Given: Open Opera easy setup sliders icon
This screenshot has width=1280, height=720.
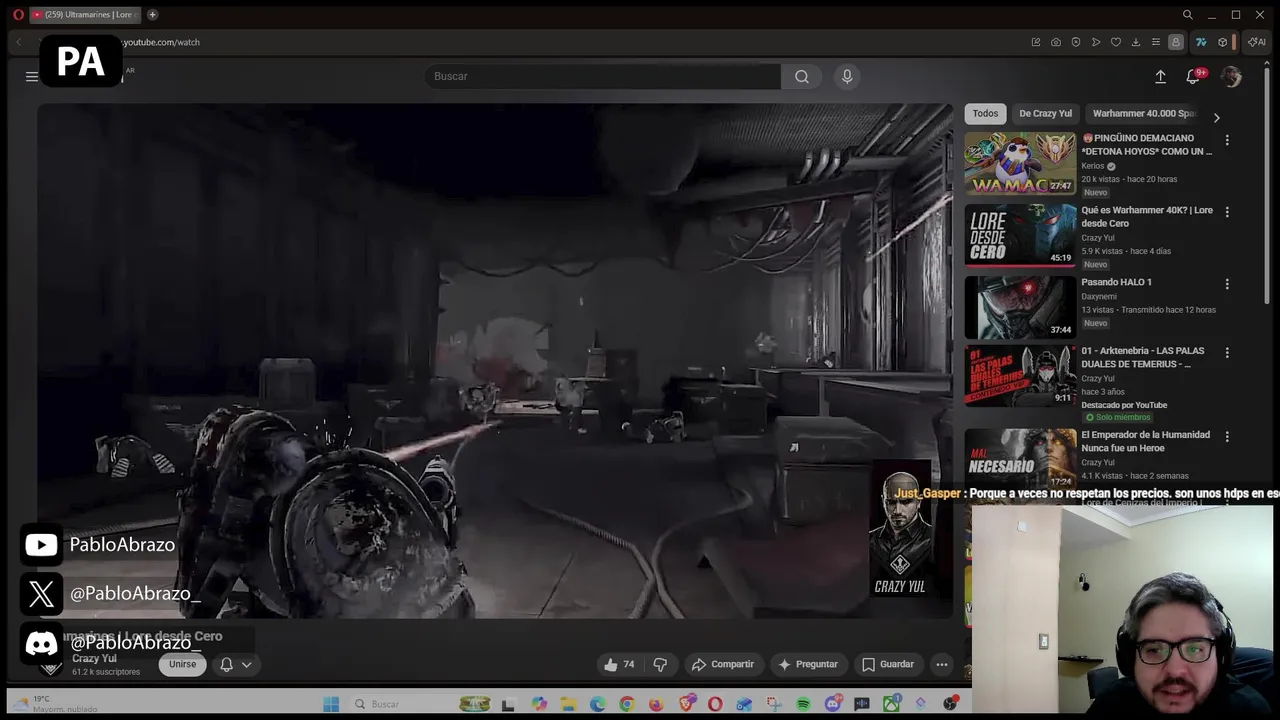Looking at the screenshot, I should coord(1156,42).
